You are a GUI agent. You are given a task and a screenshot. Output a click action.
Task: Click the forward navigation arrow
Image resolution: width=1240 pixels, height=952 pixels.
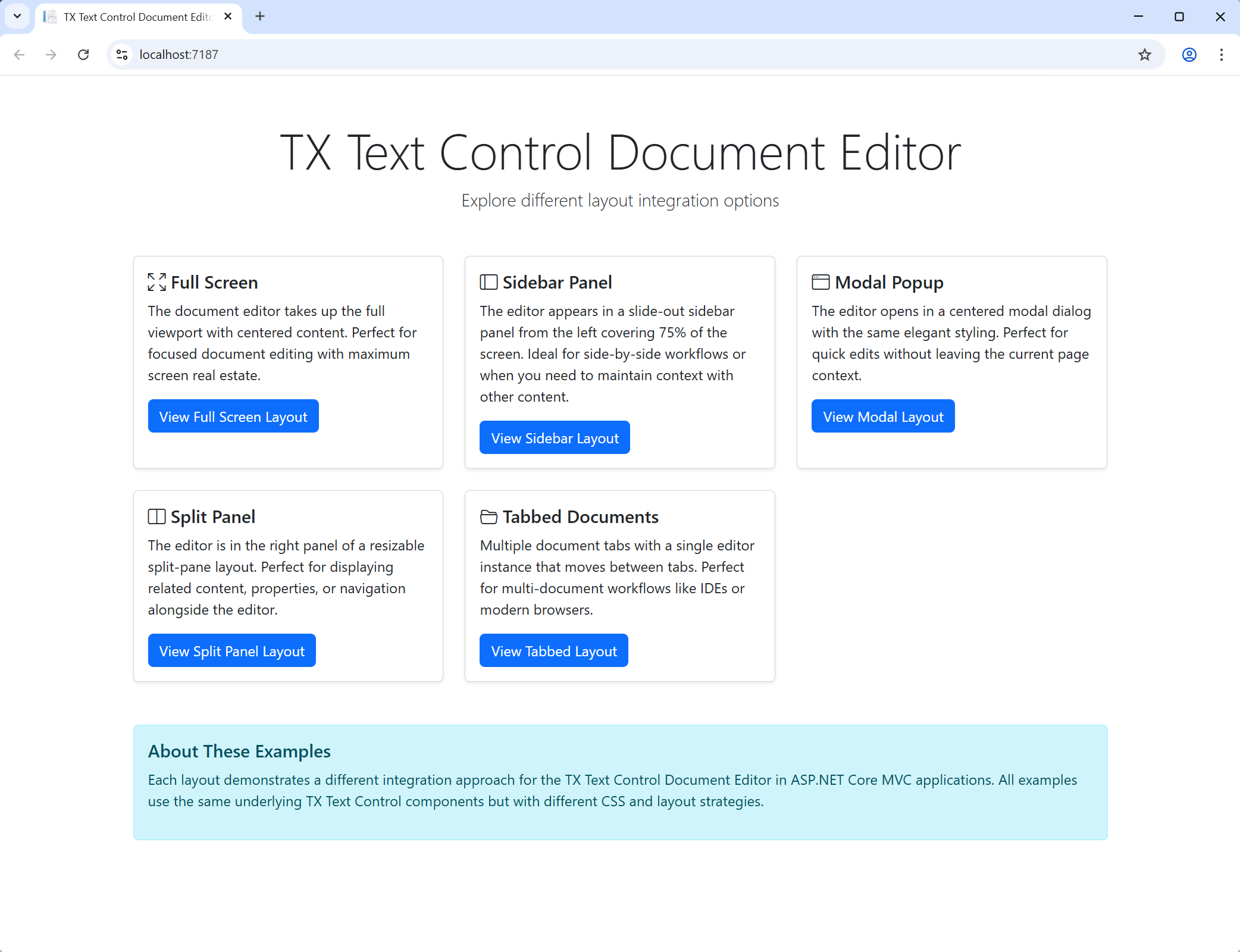(x=51, y=54)
